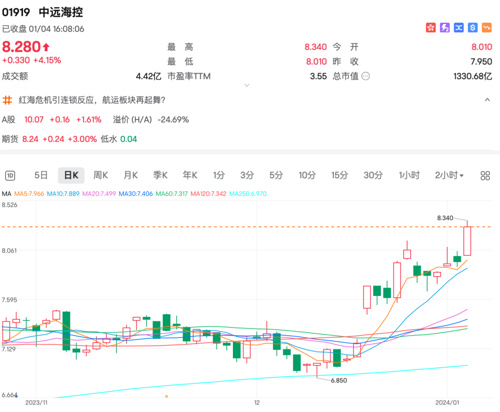The image size is (500, 412).
Task: Click the 昨收 value 7.950
Action: click(x=481, y=62)
